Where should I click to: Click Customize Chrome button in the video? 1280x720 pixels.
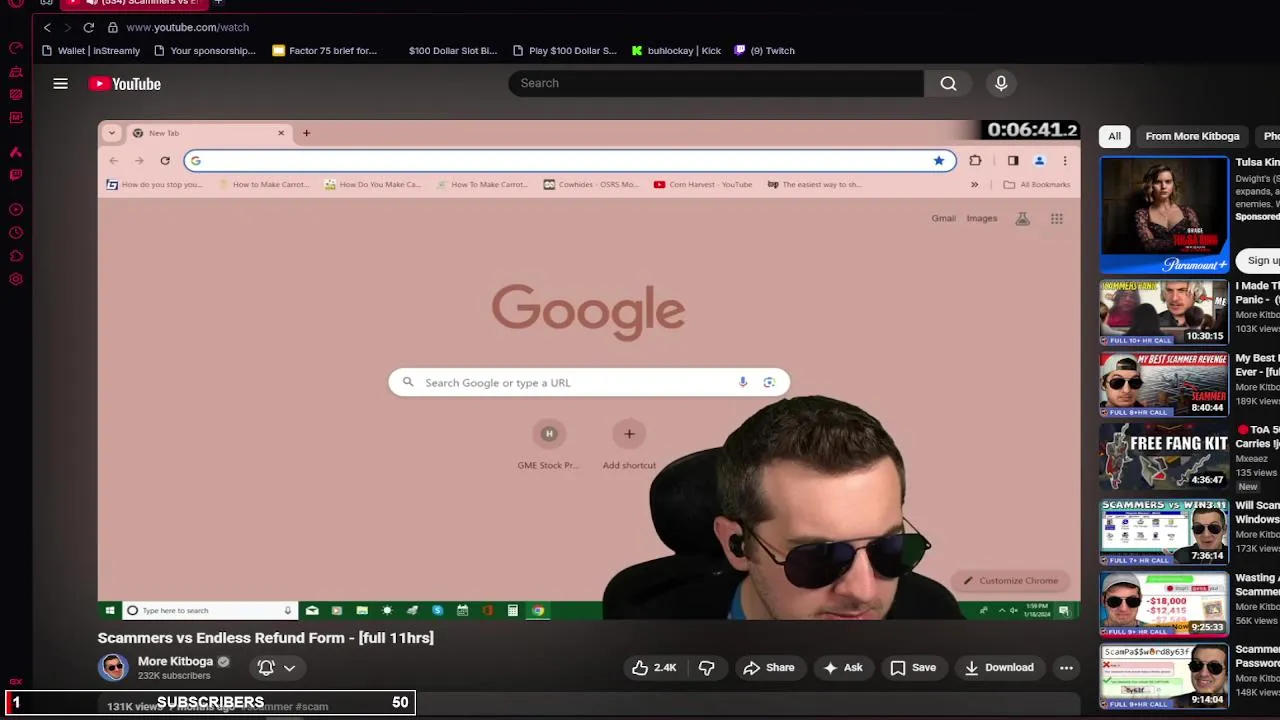pyautogui.click(x=1010, y=580)
